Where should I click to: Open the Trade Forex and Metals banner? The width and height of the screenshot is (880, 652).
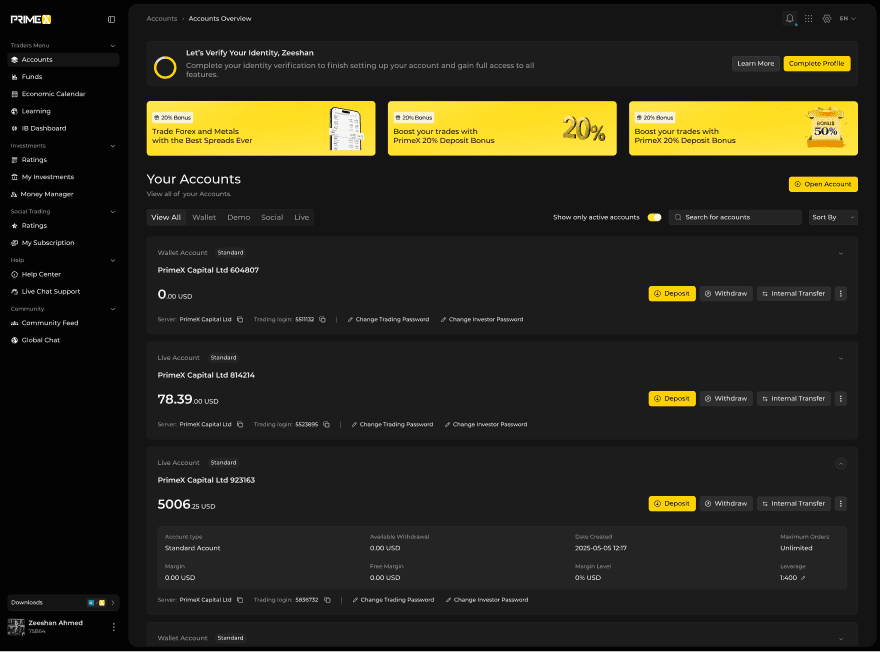pyautogui.click(x=261, y=128)
